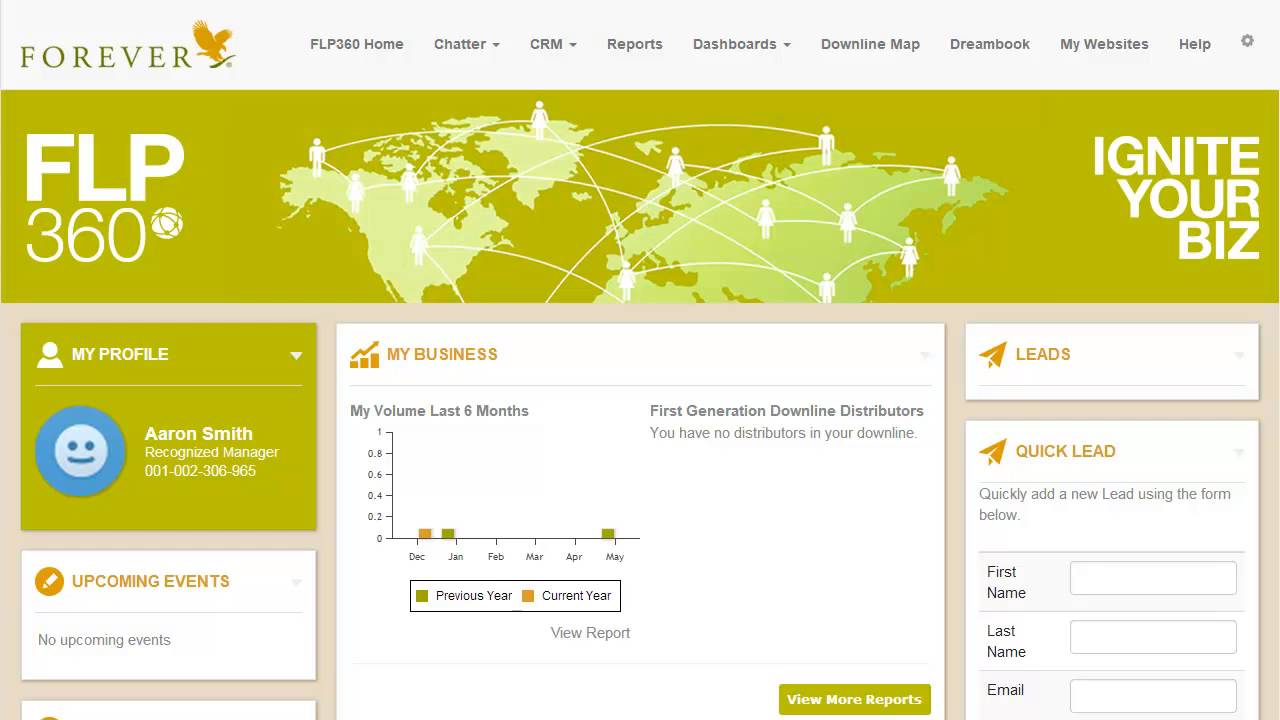
Task: Open the settings gear icon
Action: pyautogui.click(x=1247, y=41)
